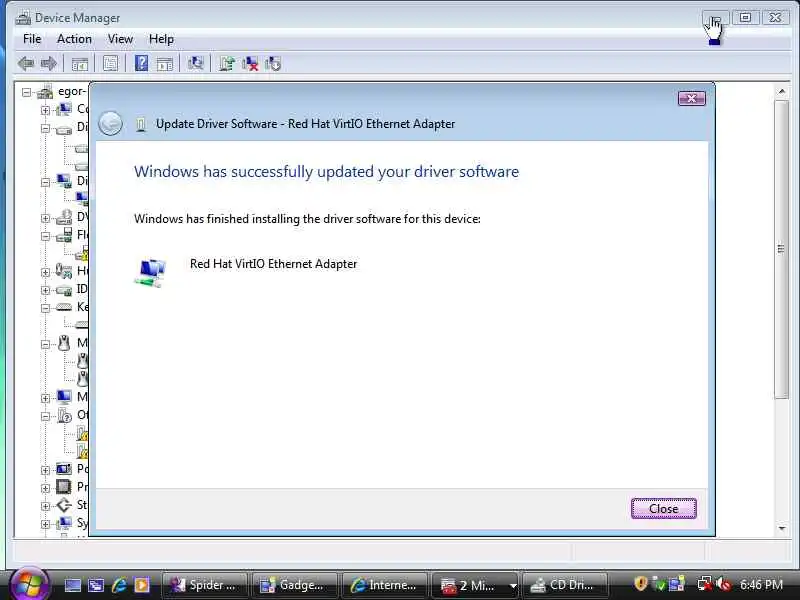This screenshot has width=800, height=600.
Task: Click the Show/Hide Console Tree toolbar icon
Action: (x=80, y=64)
